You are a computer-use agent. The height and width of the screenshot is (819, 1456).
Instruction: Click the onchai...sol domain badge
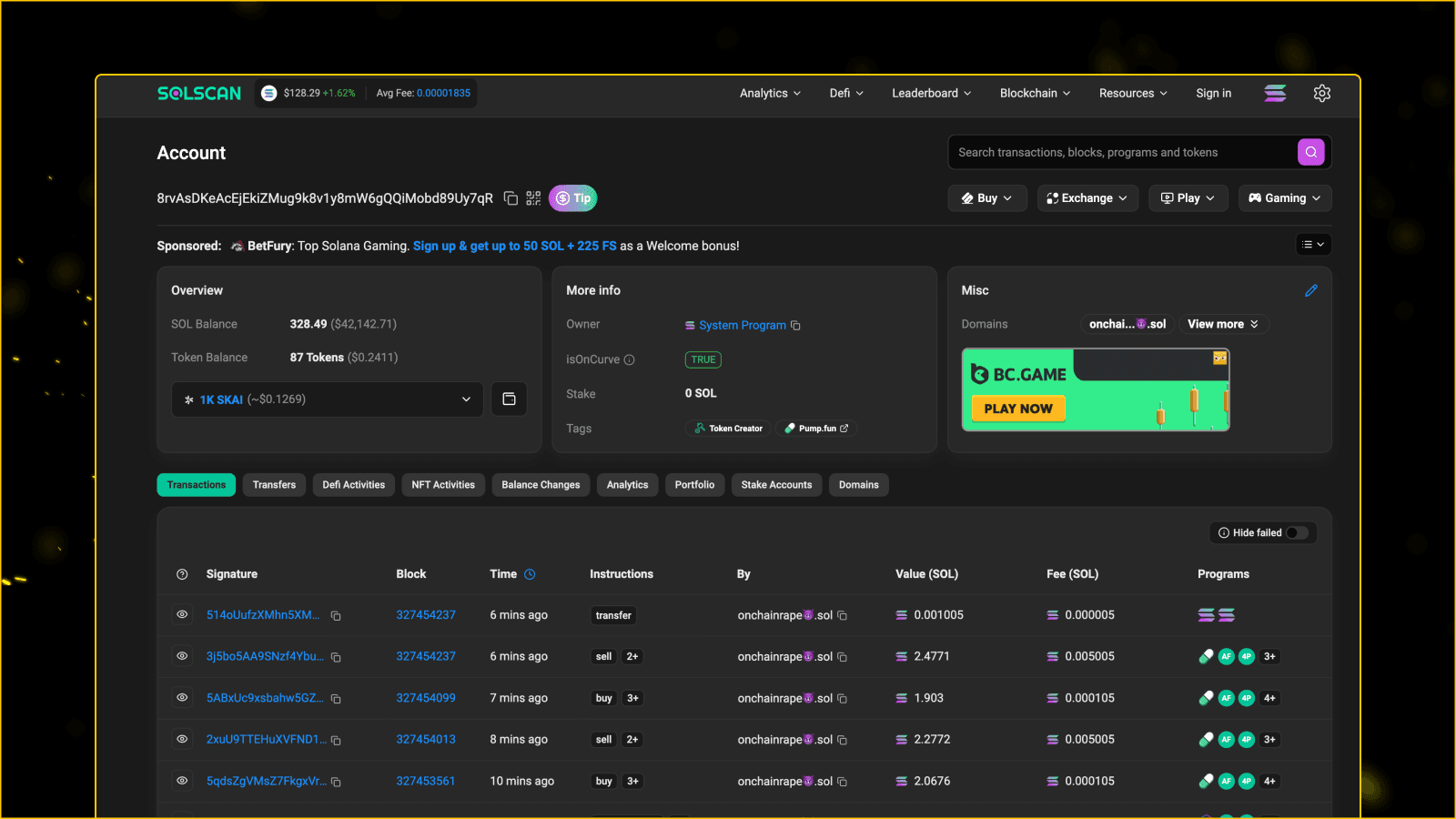click(x=1127, y=324)
